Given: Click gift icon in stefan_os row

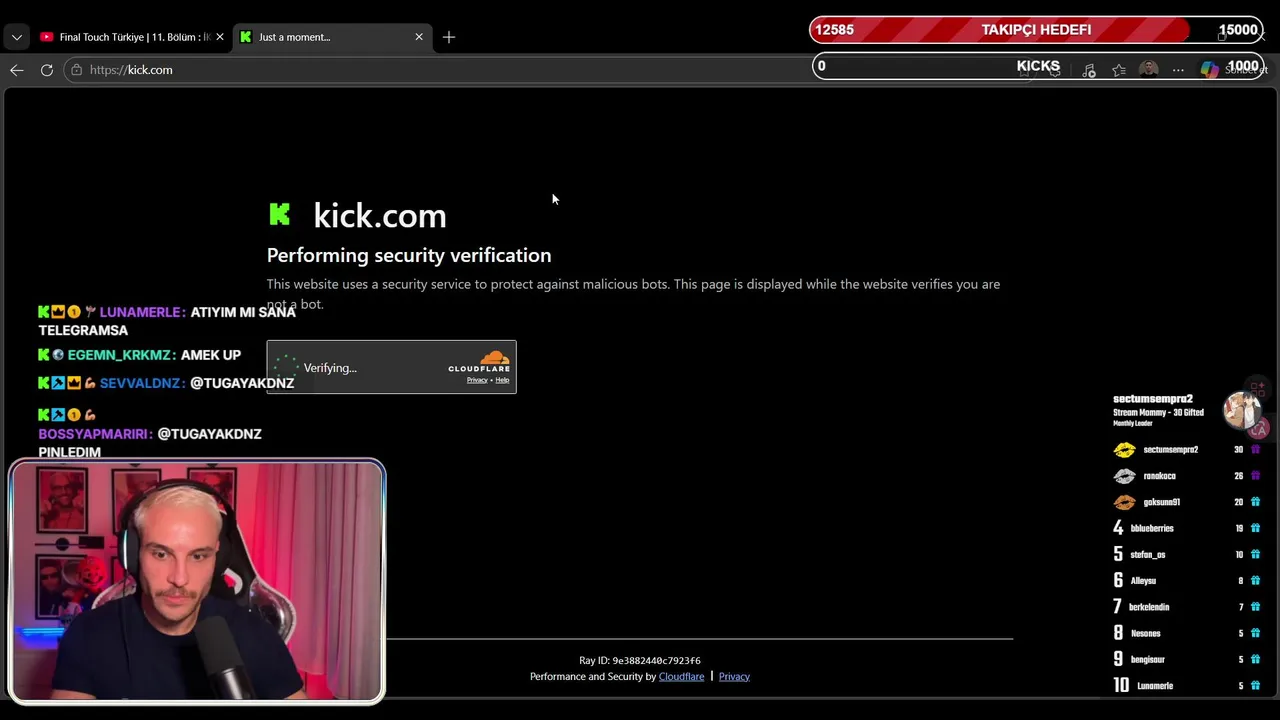Looking at the screenshot, I should click(1255, 554).
